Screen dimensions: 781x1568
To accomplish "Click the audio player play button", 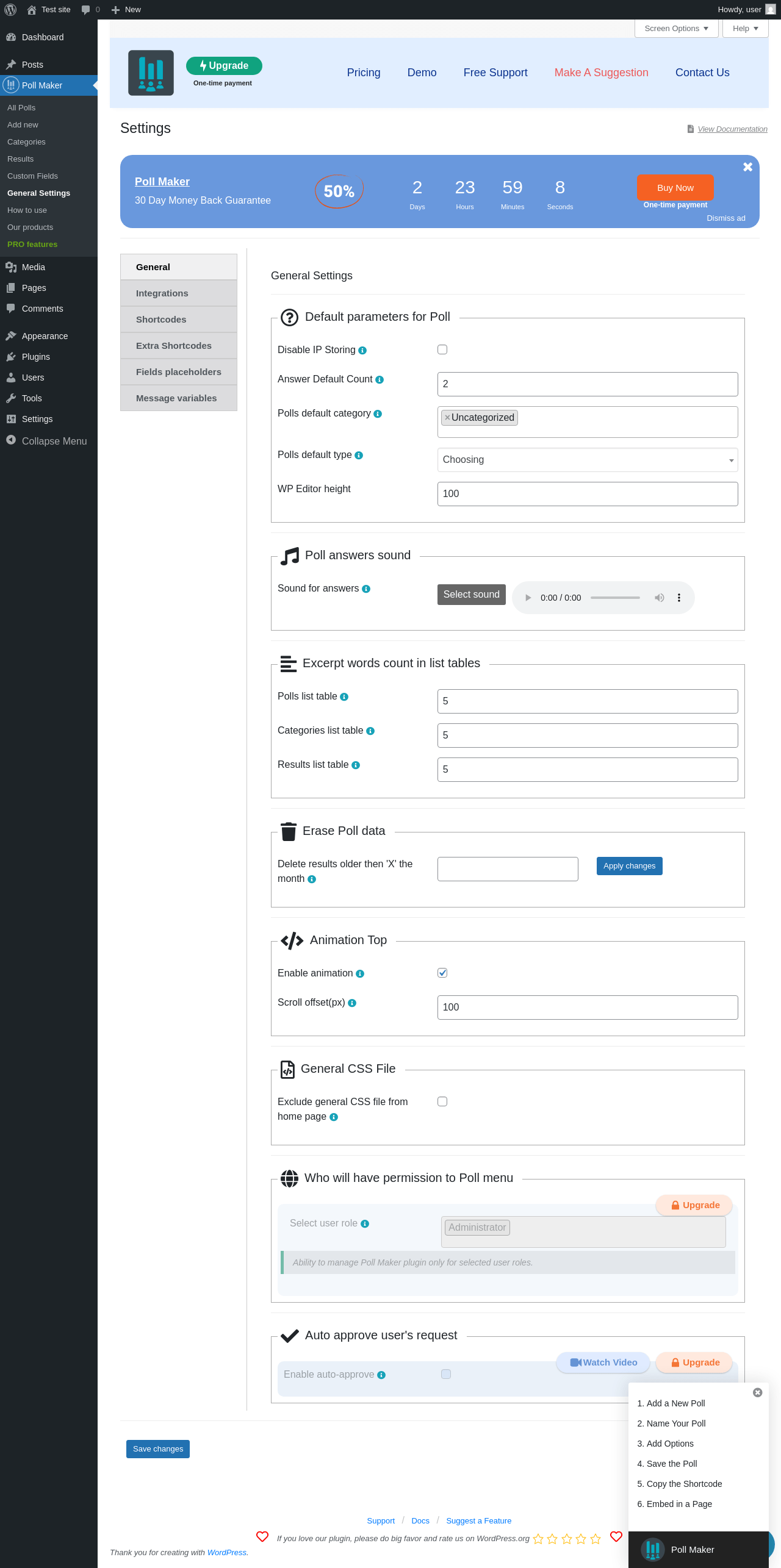I will click(x=528, y=598).
